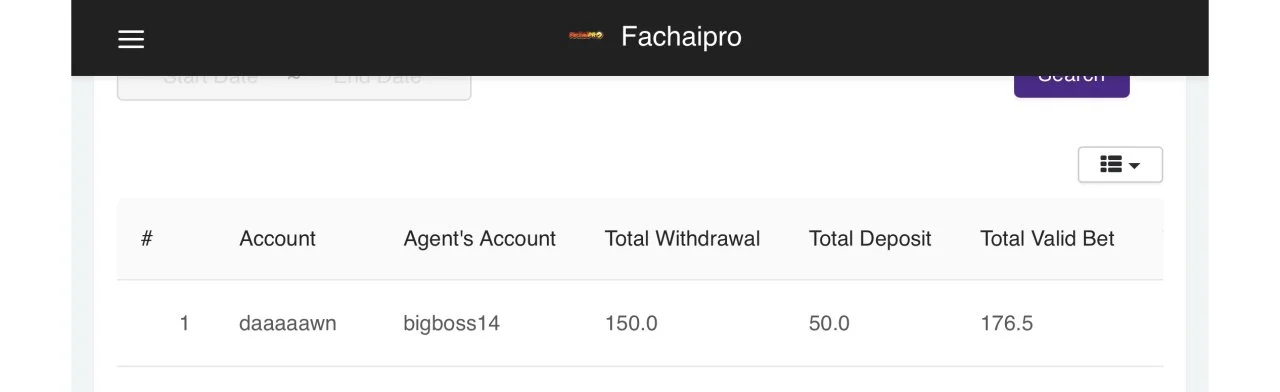The width and height of the screenshot is (1280, 392).
Task: Click row number 1 cell
Action: click(x=184, y=324)
